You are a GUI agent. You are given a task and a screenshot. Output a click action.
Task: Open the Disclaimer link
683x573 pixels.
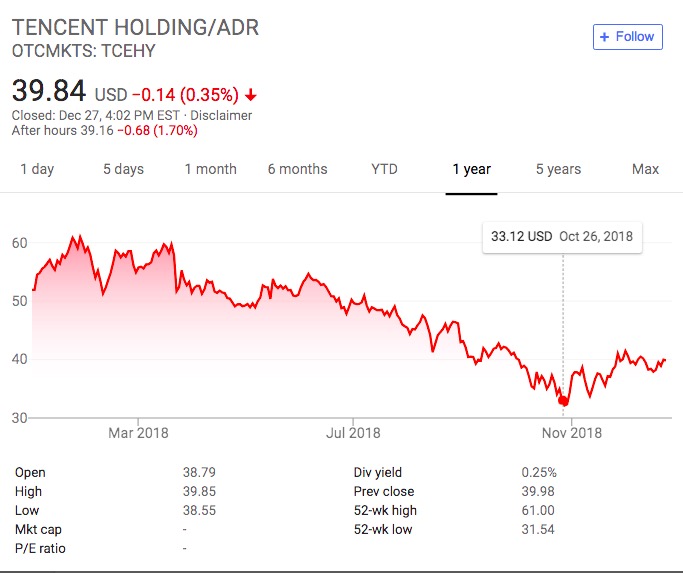pyautogui.click(x=221, y=115)
